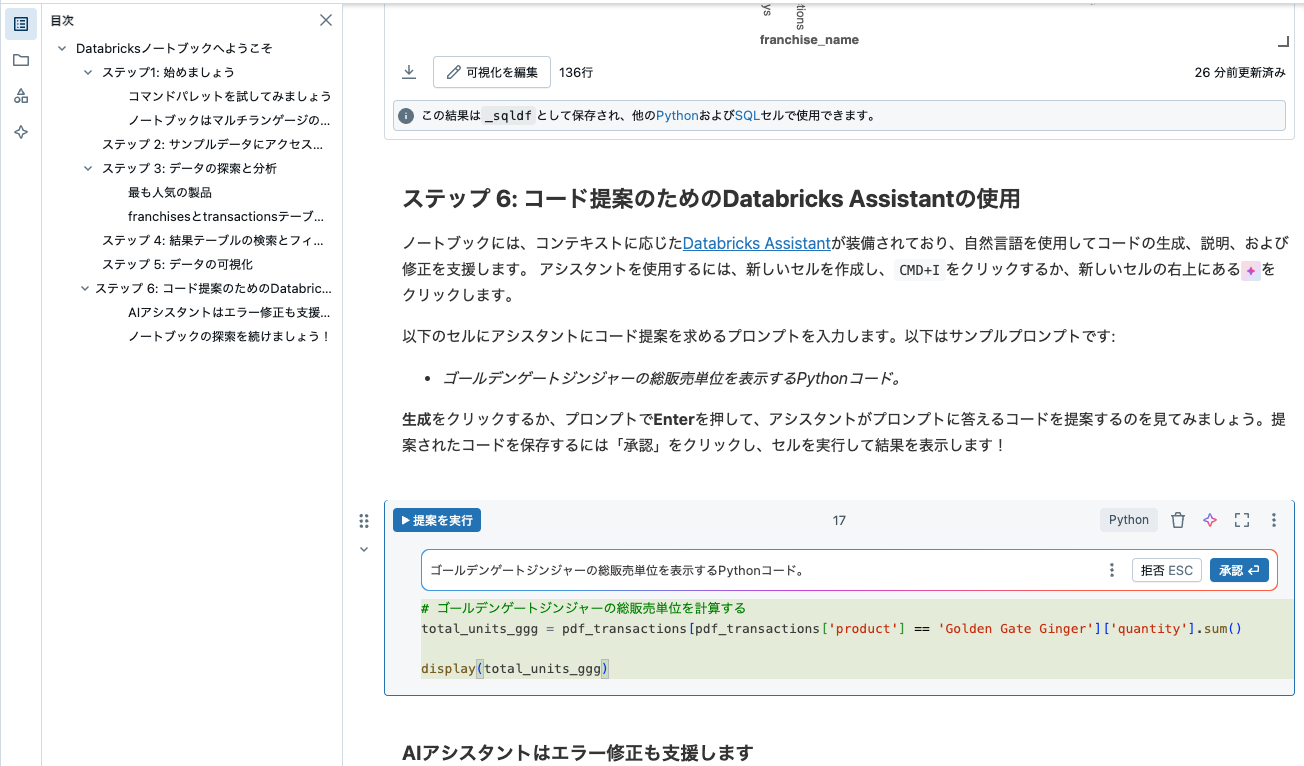Open the workspace folder browser icon
This screenshot has width=1304, height=766.
click(21, 60)
